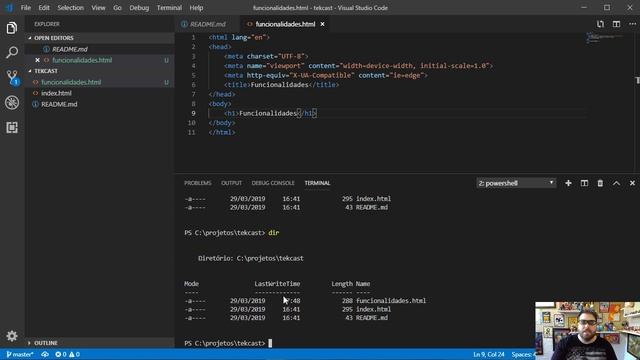
Task: Open errors and warnings count in status bar
Action: click(67, 354)
